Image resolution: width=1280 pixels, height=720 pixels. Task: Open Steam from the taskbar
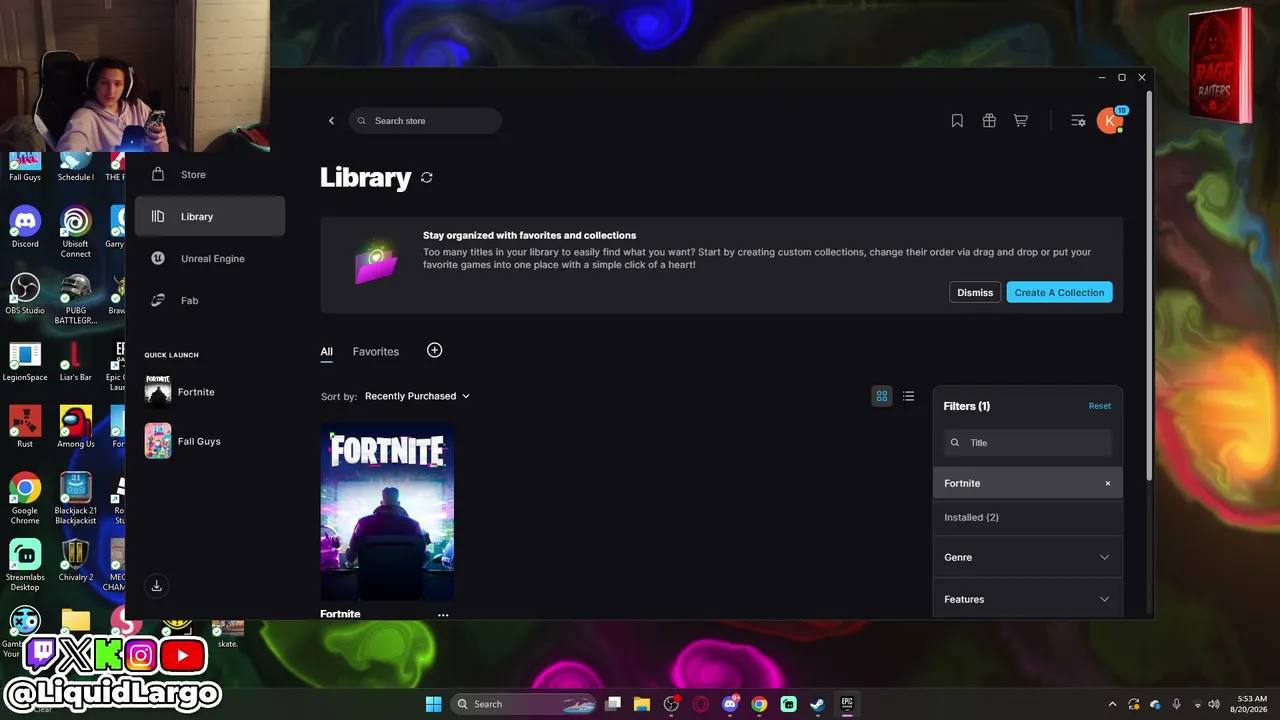coord(817,704)
